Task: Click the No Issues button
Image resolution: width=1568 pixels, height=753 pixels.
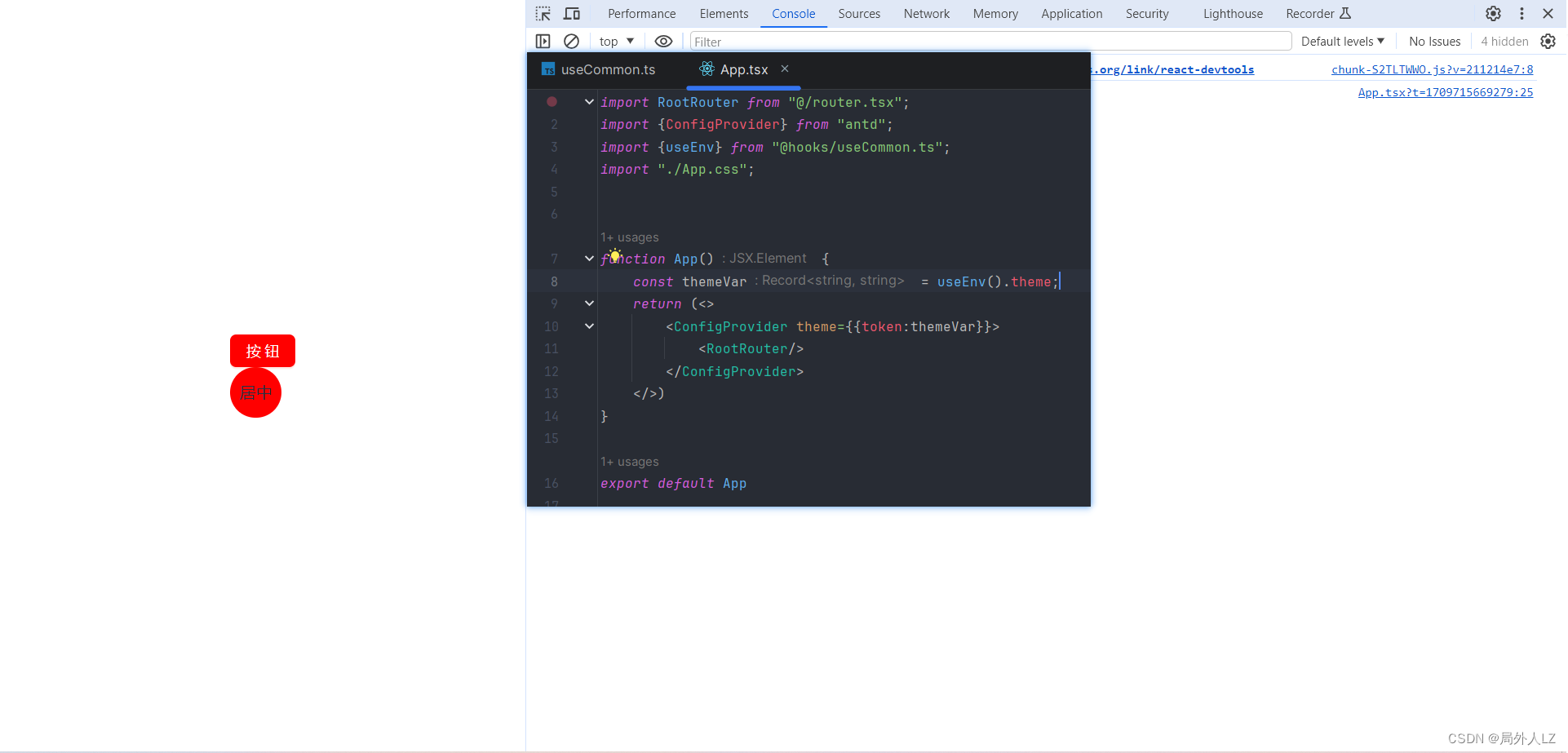Action: [x=1434, y=42]
